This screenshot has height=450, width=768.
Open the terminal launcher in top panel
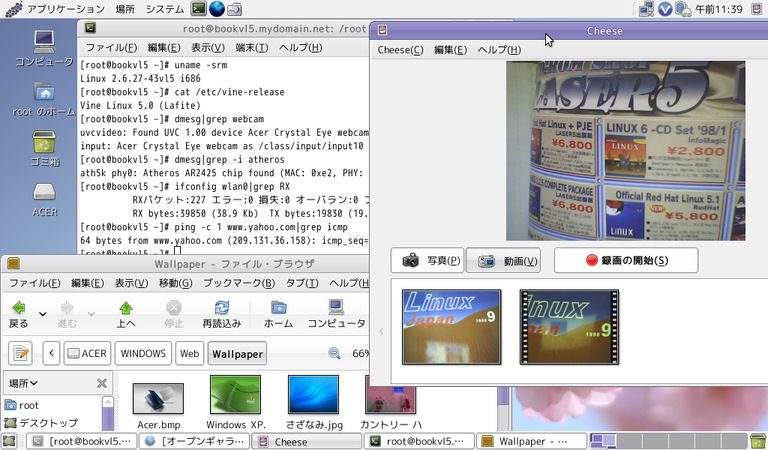click(198, 8)
